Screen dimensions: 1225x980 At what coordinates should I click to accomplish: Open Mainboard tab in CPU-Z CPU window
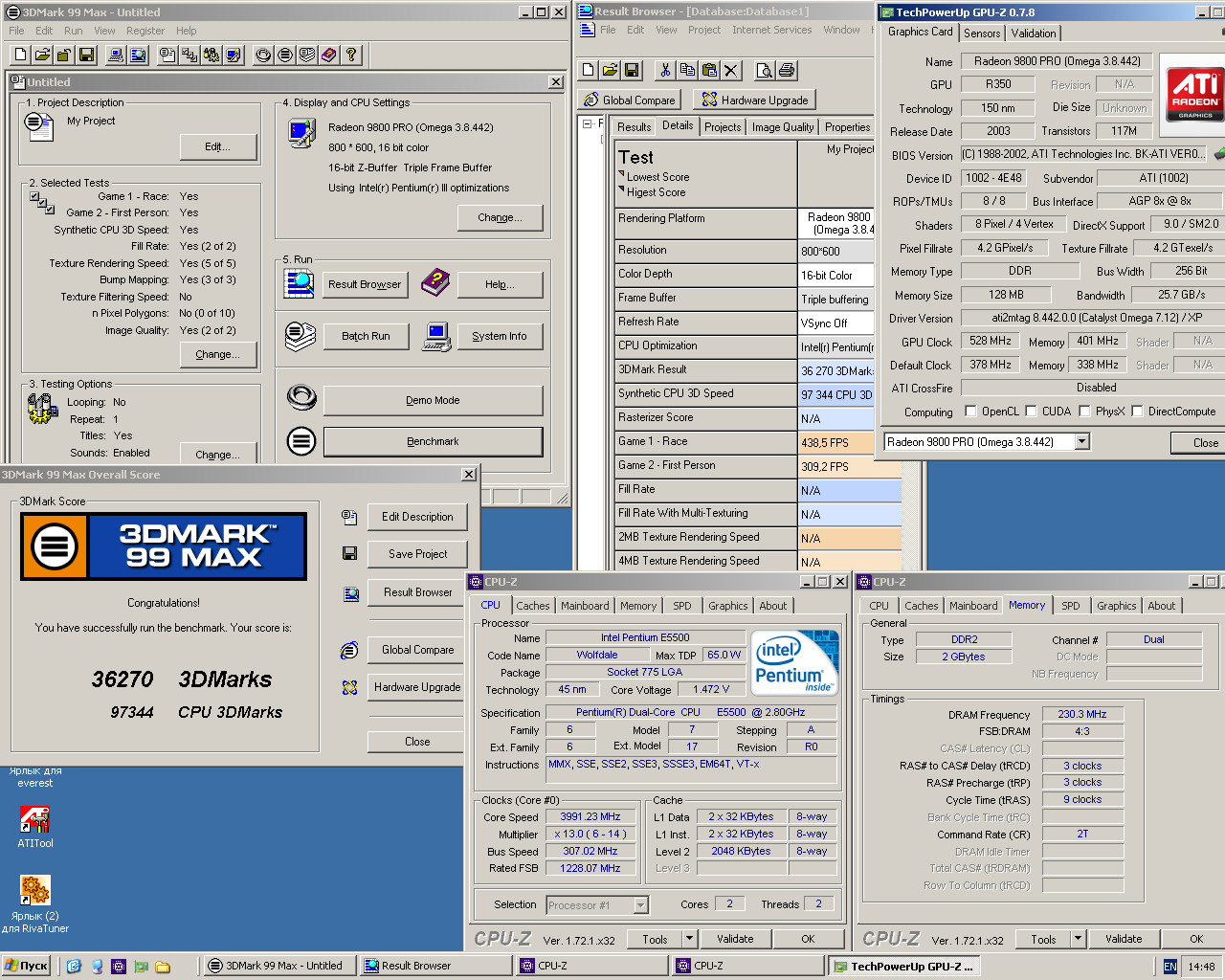(x=585, y=606)
